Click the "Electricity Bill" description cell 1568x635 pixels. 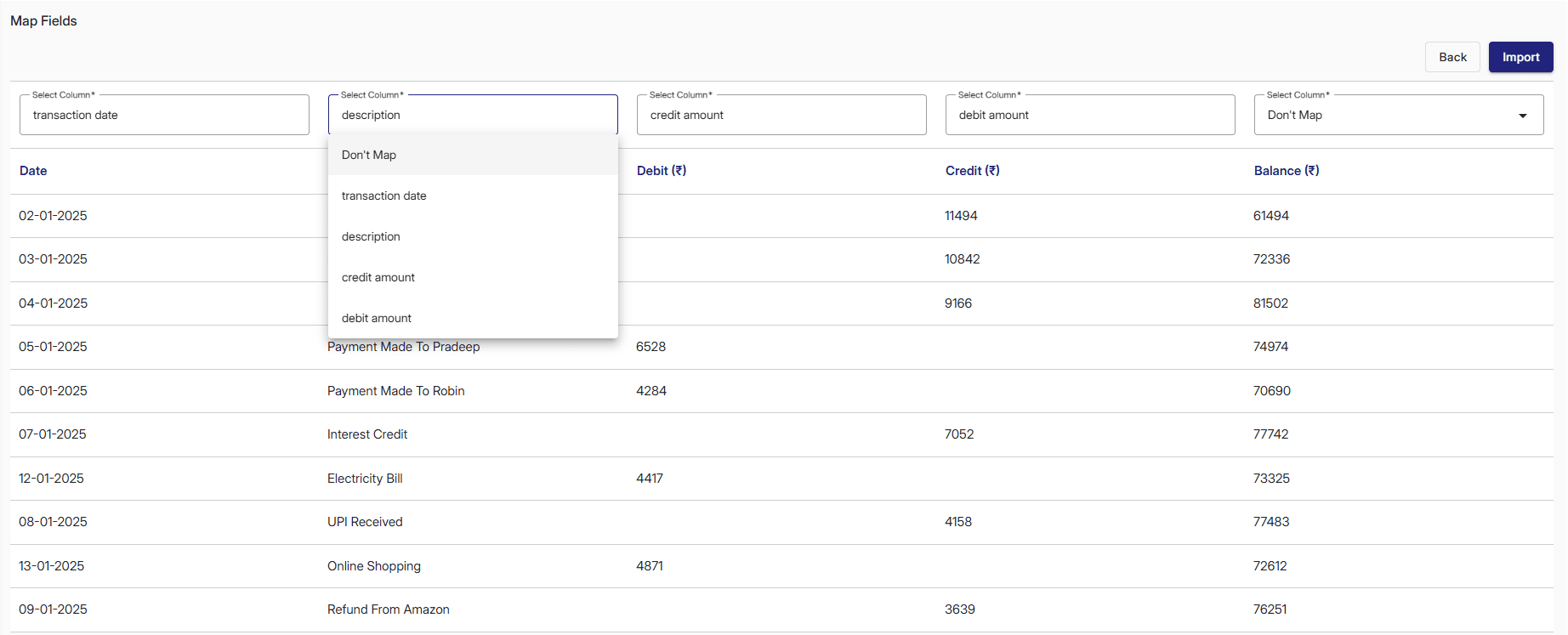coord(365,479)
